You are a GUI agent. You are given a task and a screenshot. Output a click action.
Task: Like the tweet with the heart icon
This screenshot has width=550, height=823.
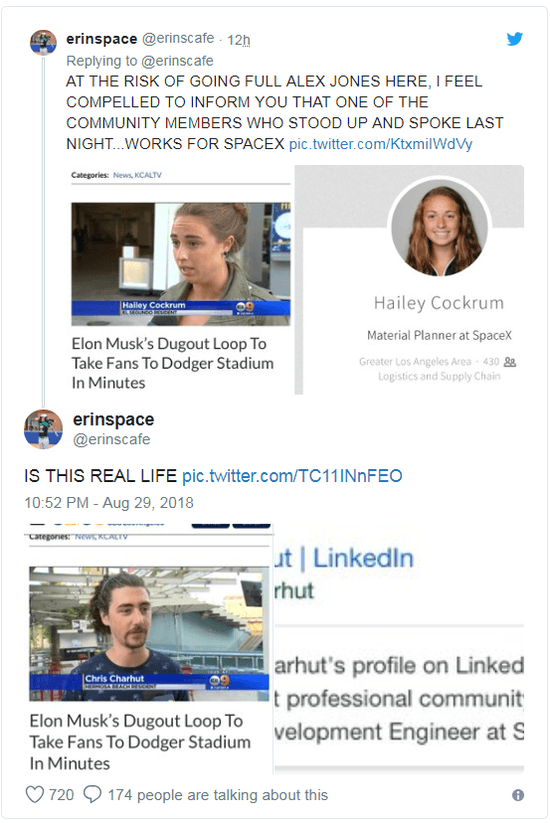(35, 794)
